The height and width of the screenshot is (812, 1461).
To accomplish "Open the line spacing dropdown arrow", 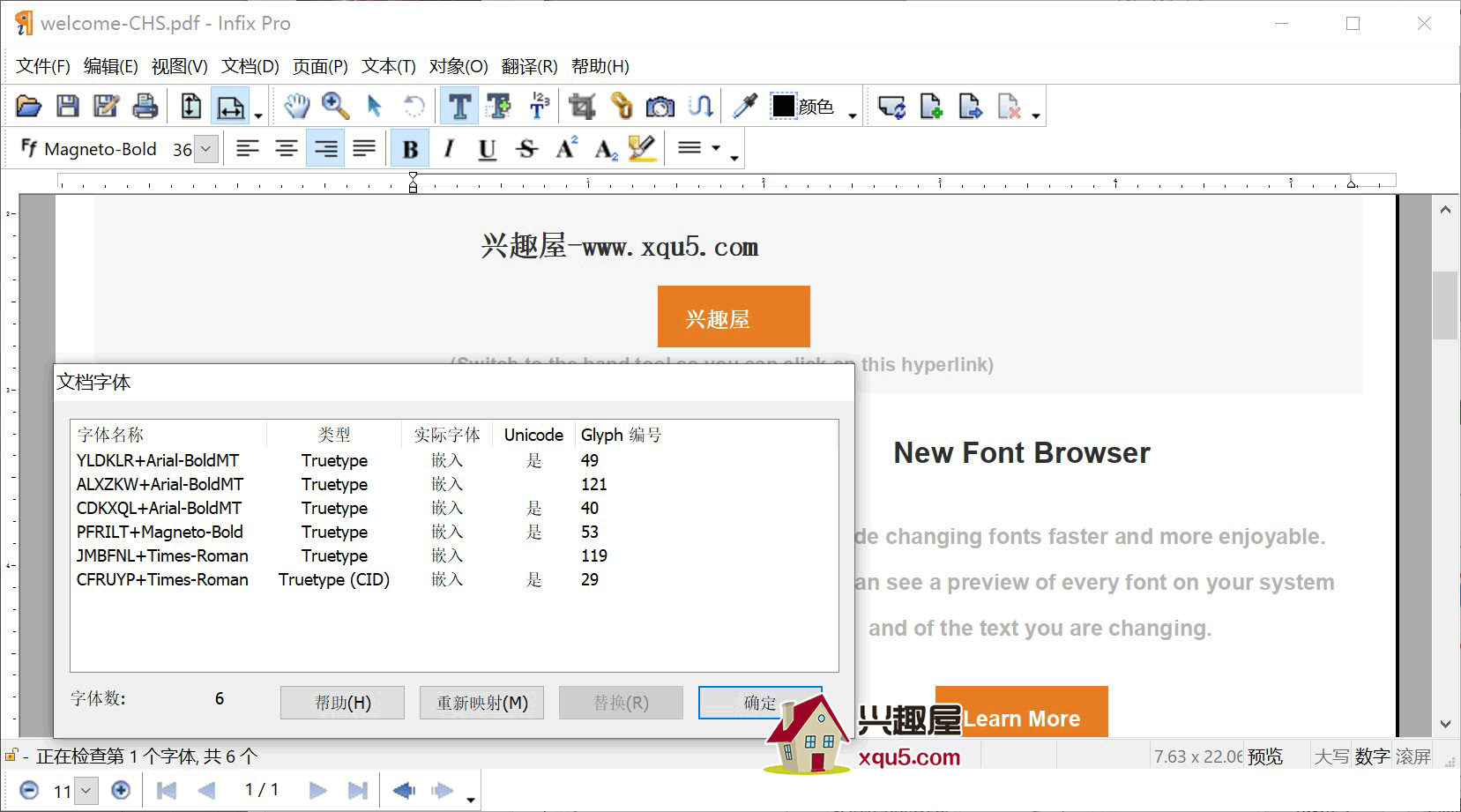I will click(x=716, y=148).
